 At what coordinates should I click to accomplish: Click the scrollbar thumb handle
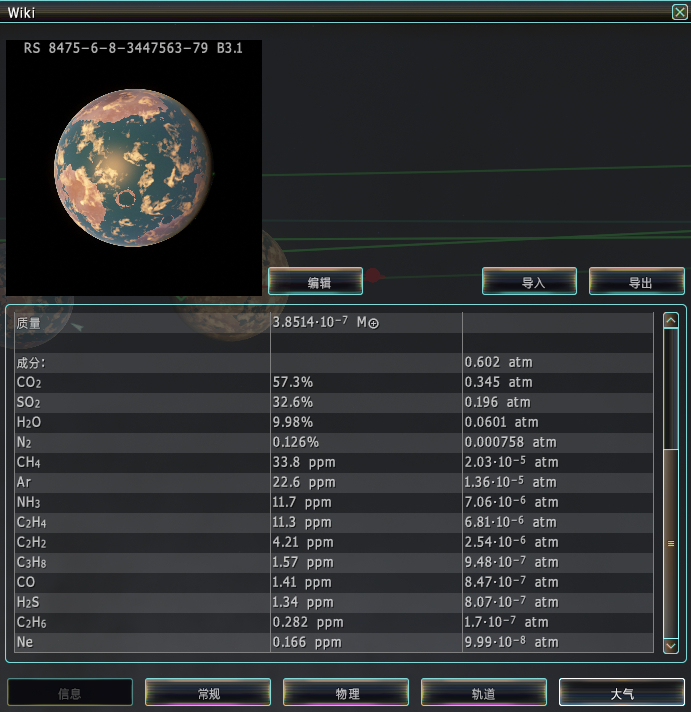coord(671,543)
